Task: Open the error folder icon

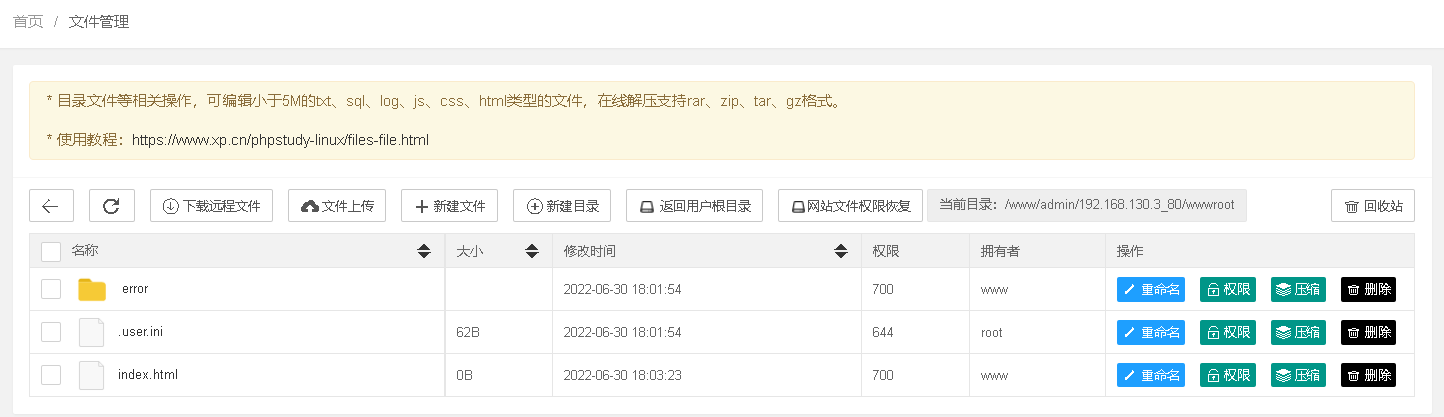Action: tap(92, 289)
